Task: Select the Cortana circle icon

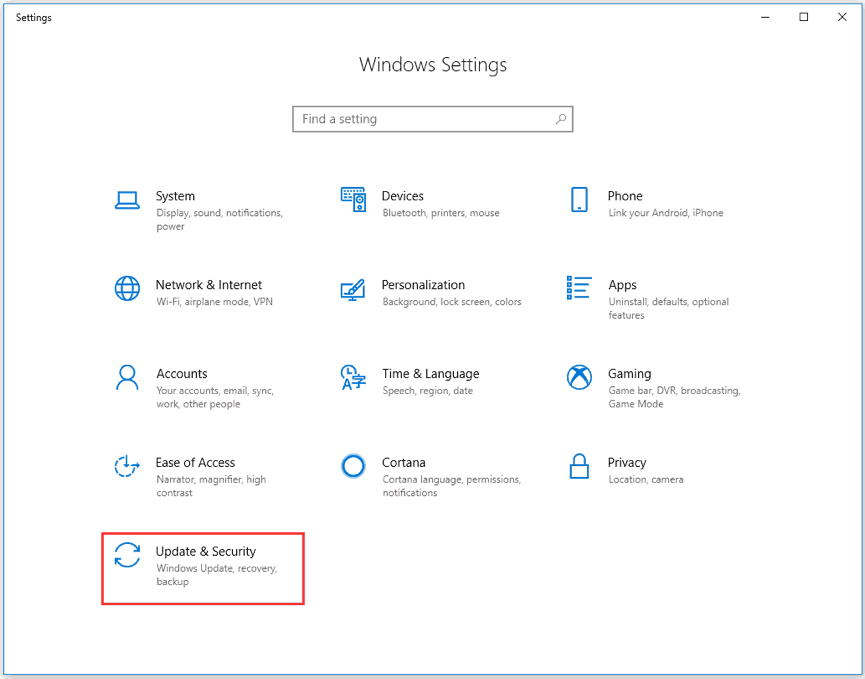Action: click(353, 466)
